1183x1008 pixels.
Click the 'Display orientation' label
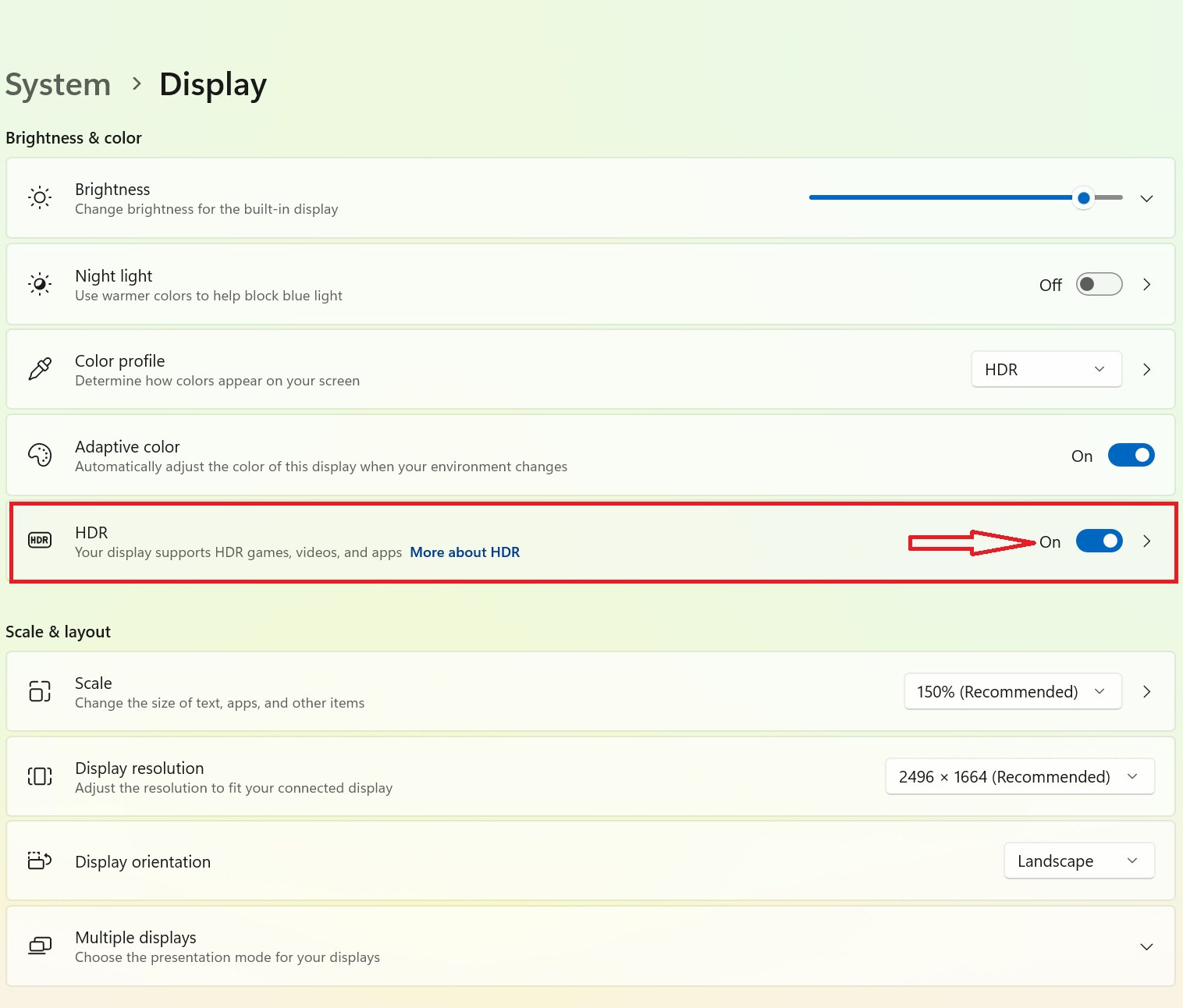tap(143, 861)
